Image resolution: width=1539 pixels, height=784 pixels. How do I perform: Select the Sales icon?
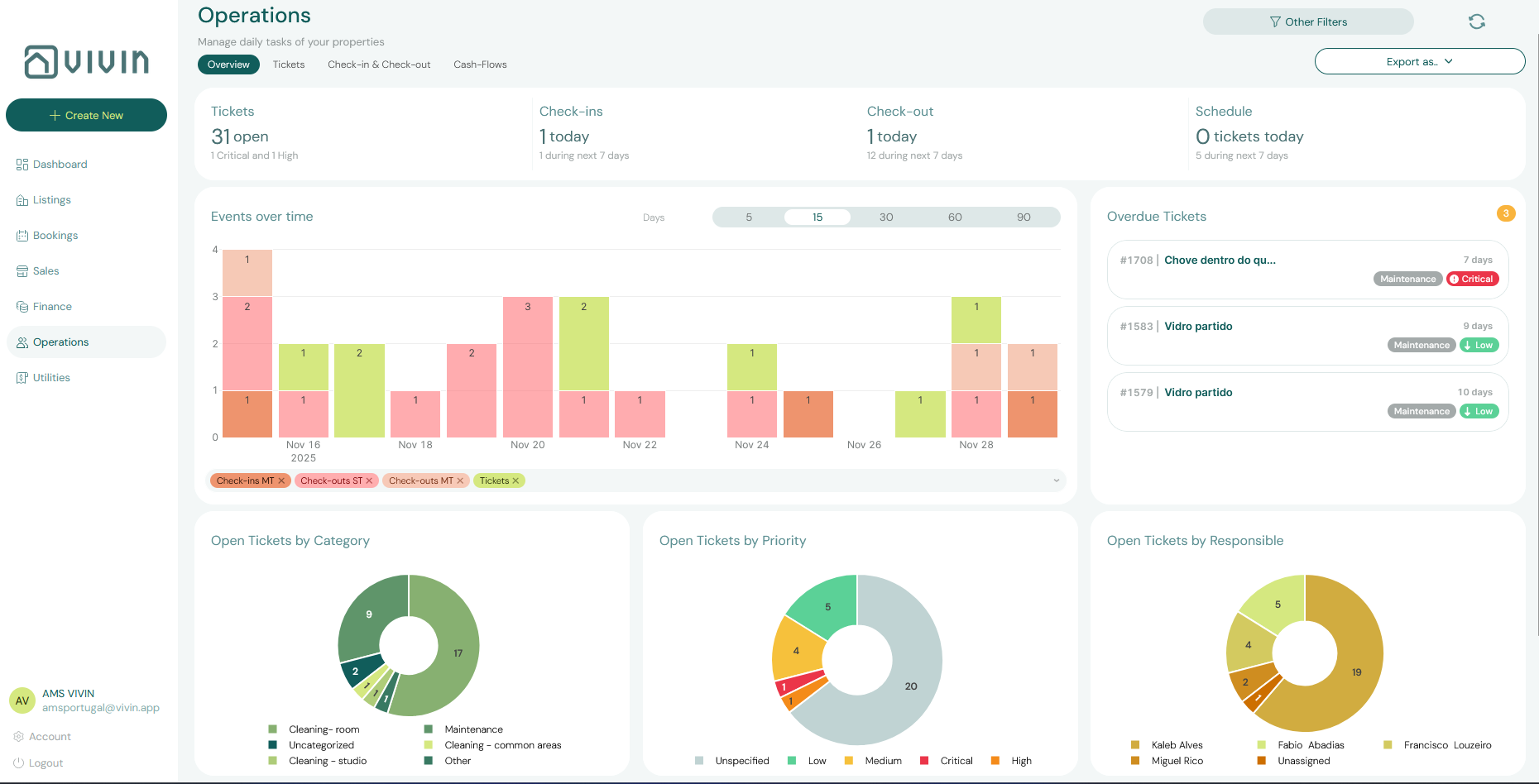pos(22,270)
